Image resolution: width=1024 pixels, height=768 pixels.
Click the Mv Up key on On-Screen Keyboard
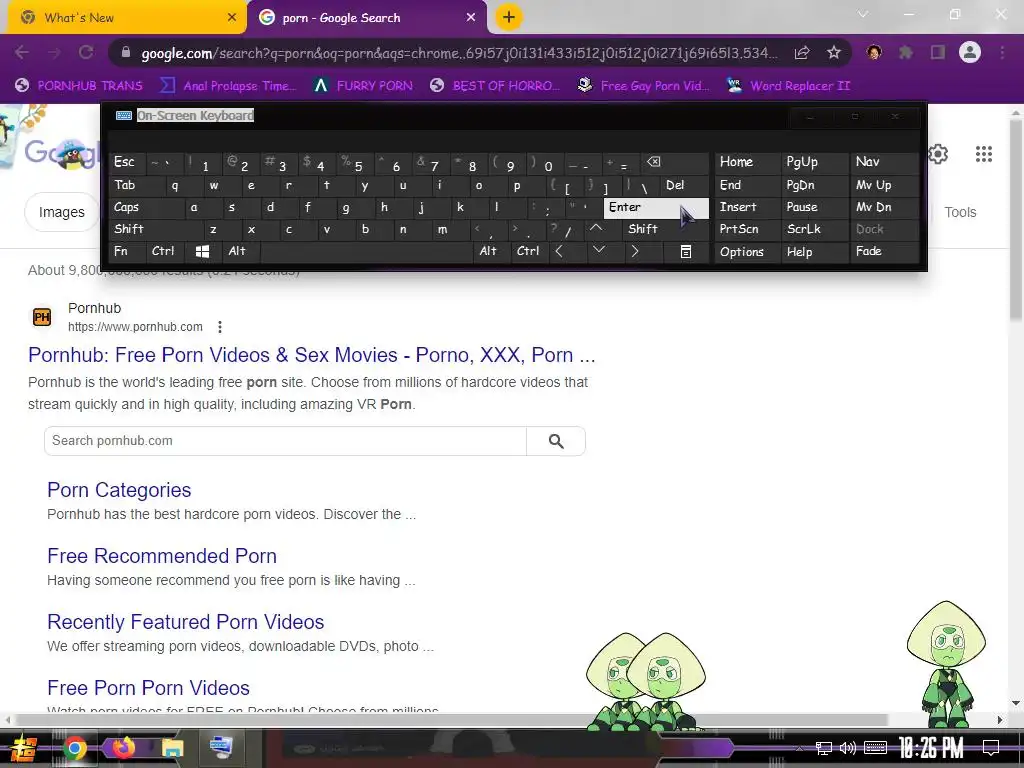pyautogui.click(x=884, y=185)
